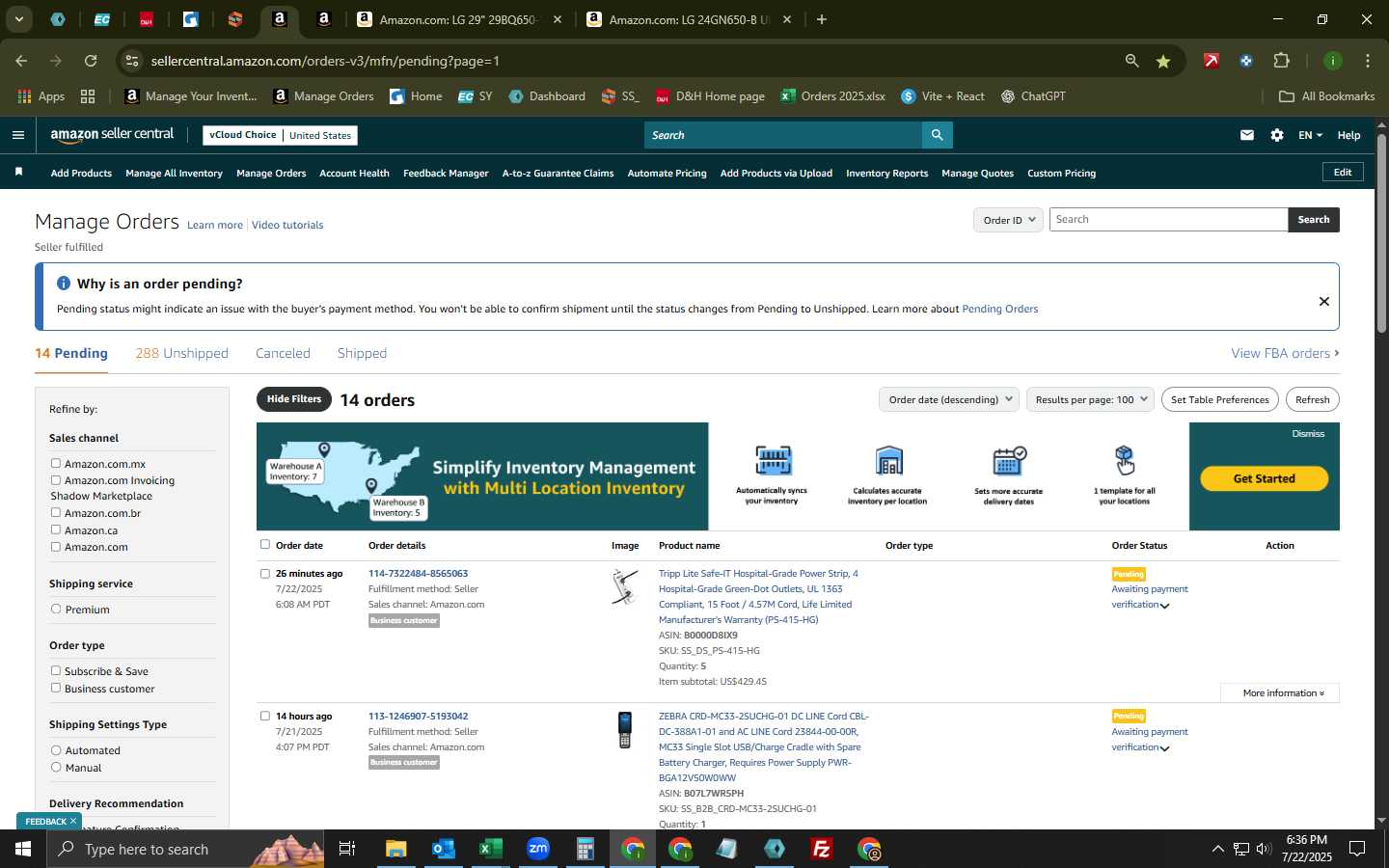Open the Results per page dropdown
This screenshot has height=868, width=1389.
1090,399
